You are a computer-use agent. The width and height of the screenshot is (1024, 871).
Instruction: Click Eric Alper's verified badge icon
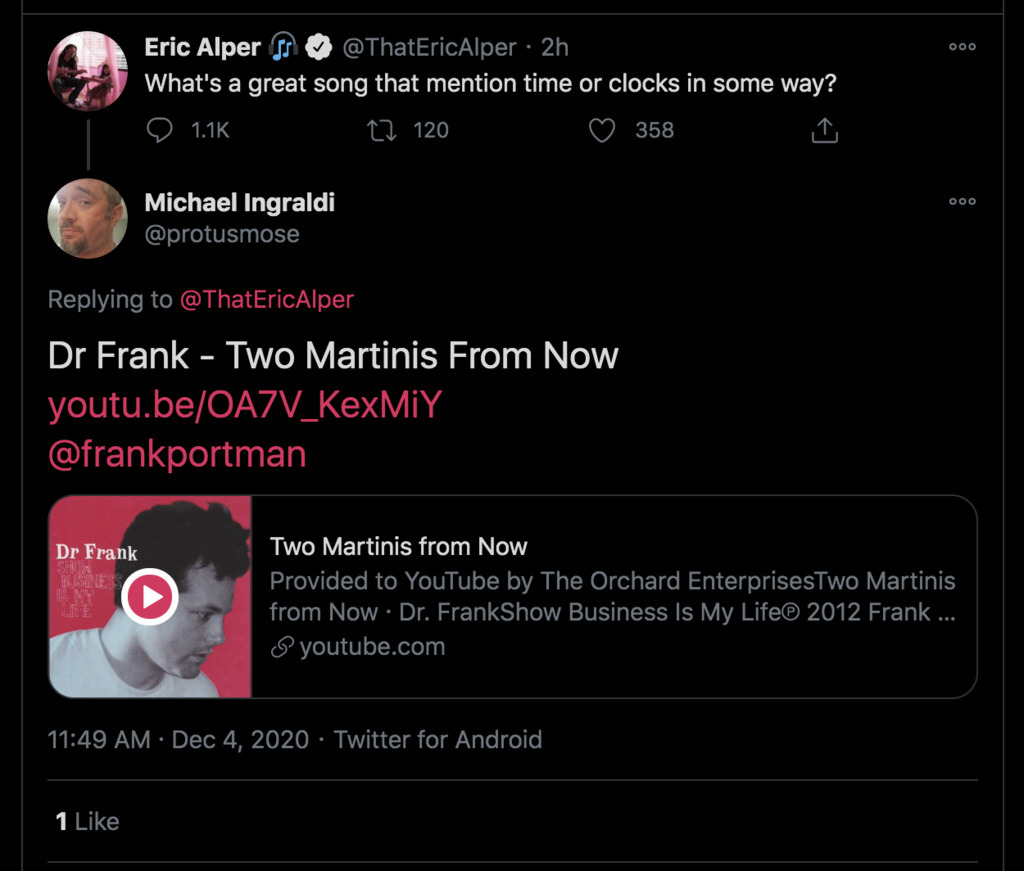pyautogui.click(x=318, y=47)
